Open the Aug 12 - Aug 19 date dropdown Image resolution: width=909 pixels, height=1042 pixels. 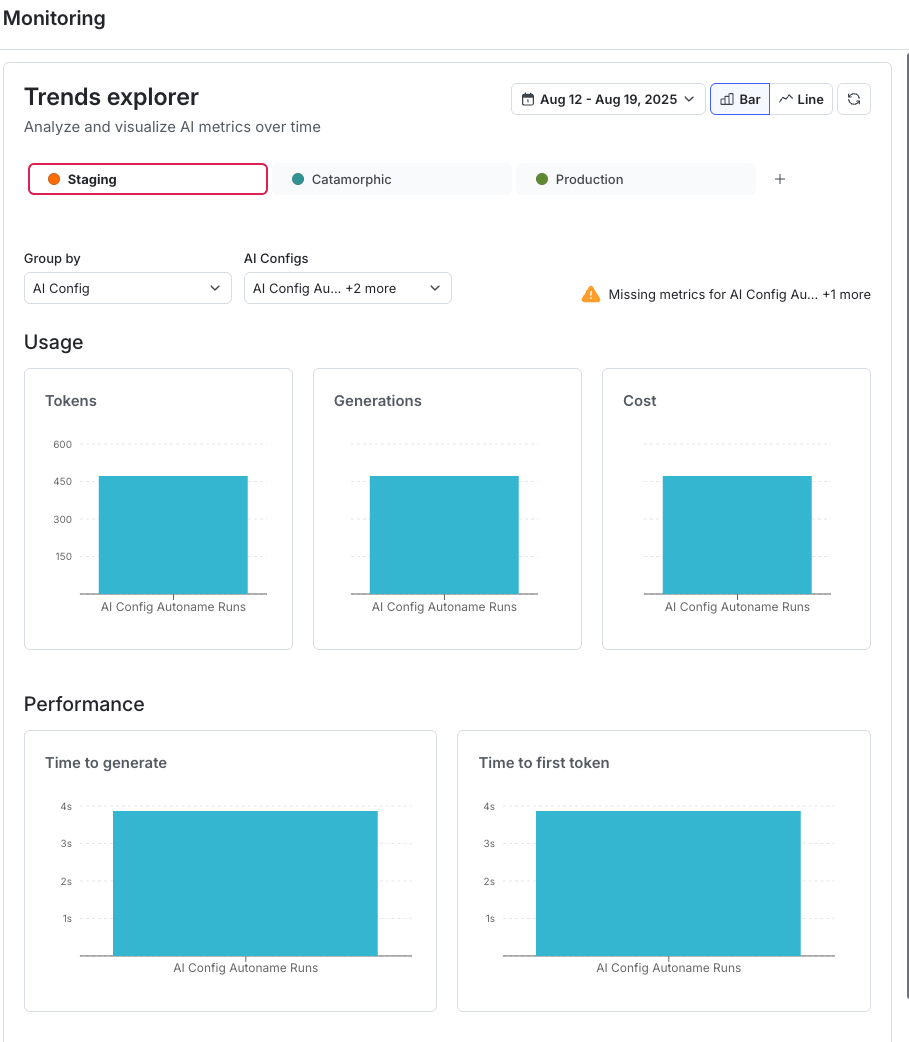click(609, 99)
